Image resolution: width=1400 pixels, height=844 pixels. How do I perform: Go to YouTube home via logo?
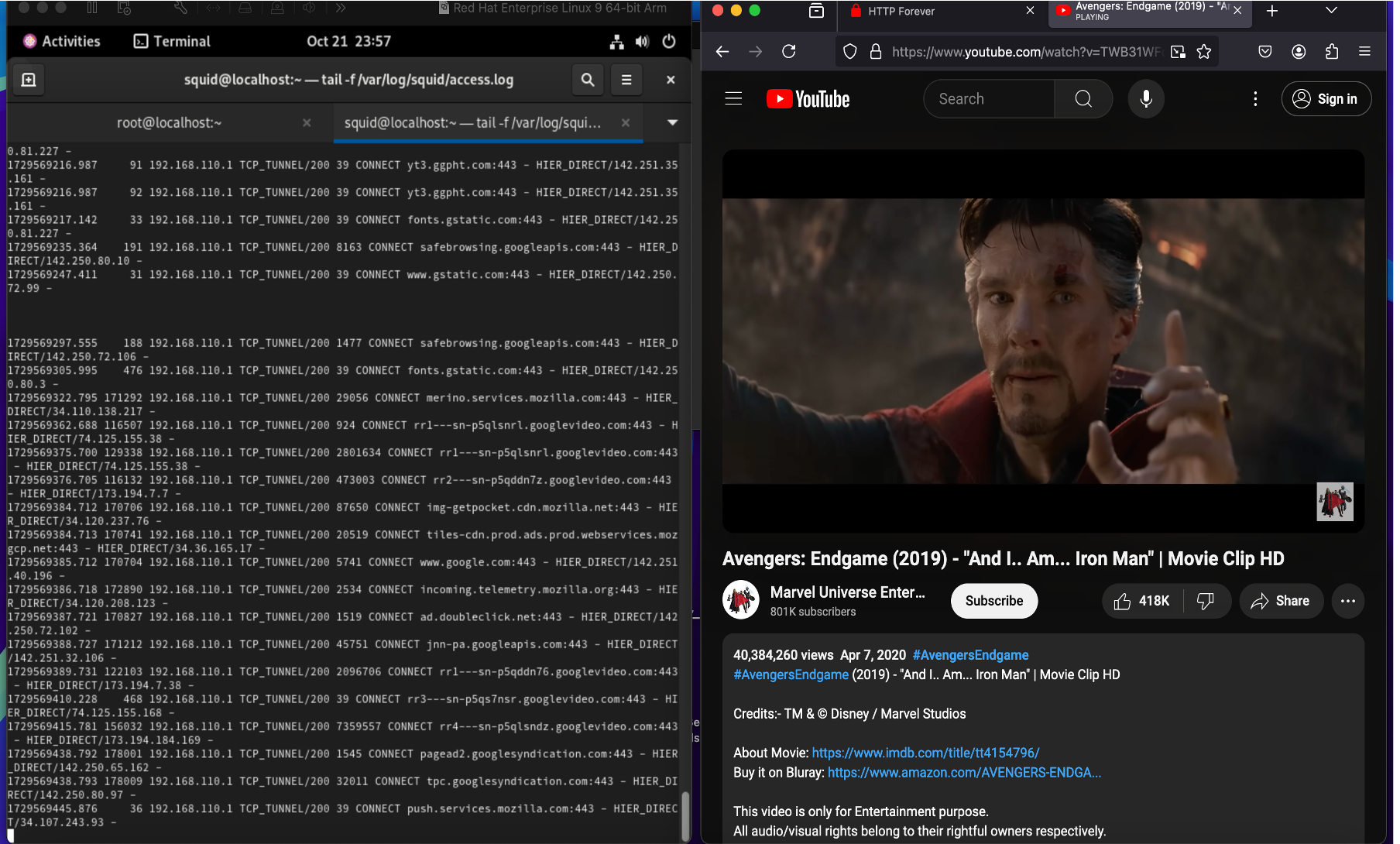(808, 99)
